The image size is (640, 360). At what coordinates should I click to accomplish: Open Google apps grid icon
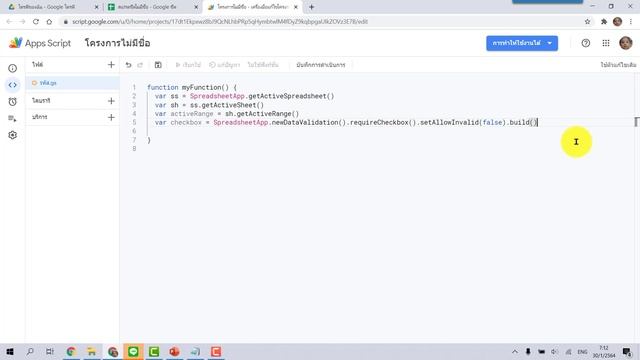[606, 43]
